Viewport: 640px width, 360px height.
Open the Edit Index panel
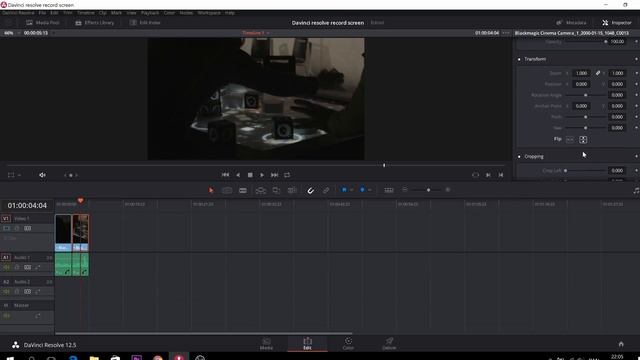pyautogui.click(x=145, y=23)
